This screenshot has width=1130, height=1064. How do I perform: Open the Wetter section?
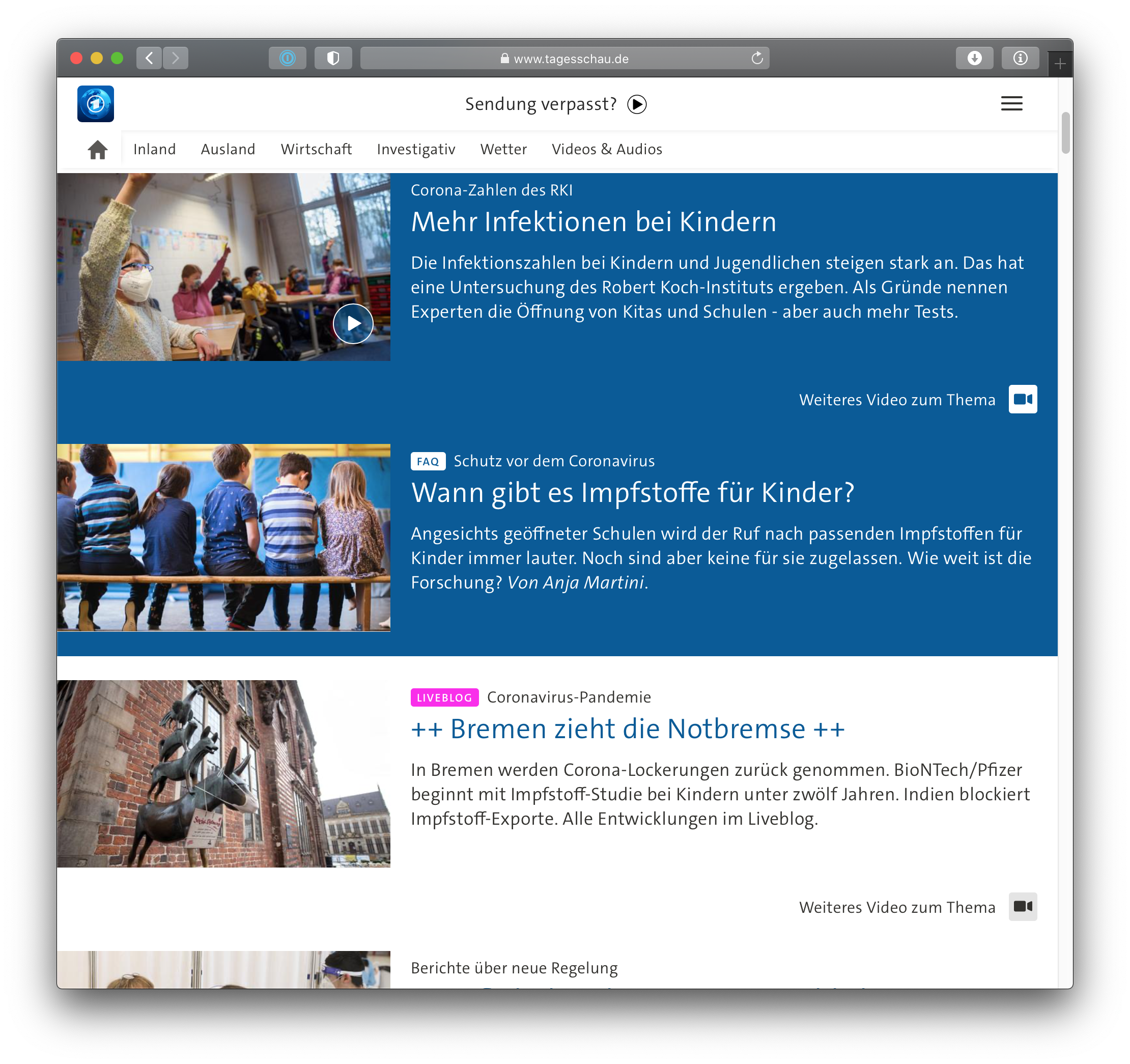pos(503,150)
